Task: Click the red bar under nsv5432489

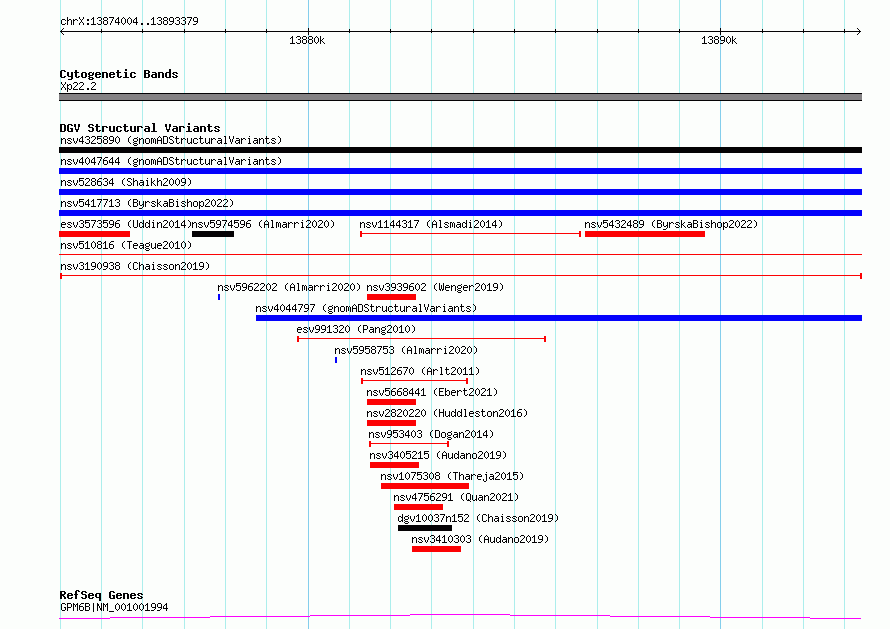Action: pyautogui.click(x=645, y=234)
